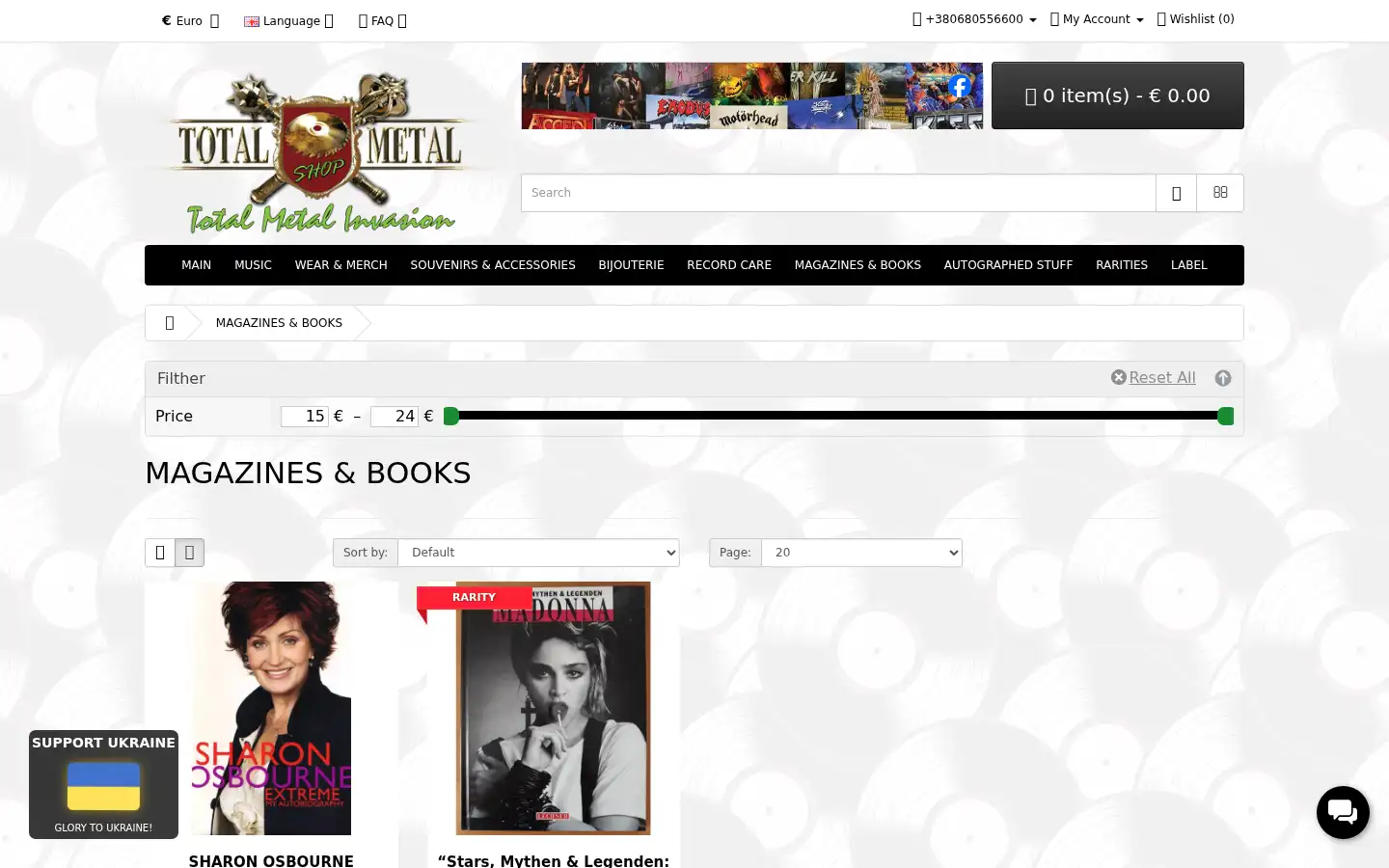Open AUTOGRAPHED STUFF menu item

(x=1008, y=265)
